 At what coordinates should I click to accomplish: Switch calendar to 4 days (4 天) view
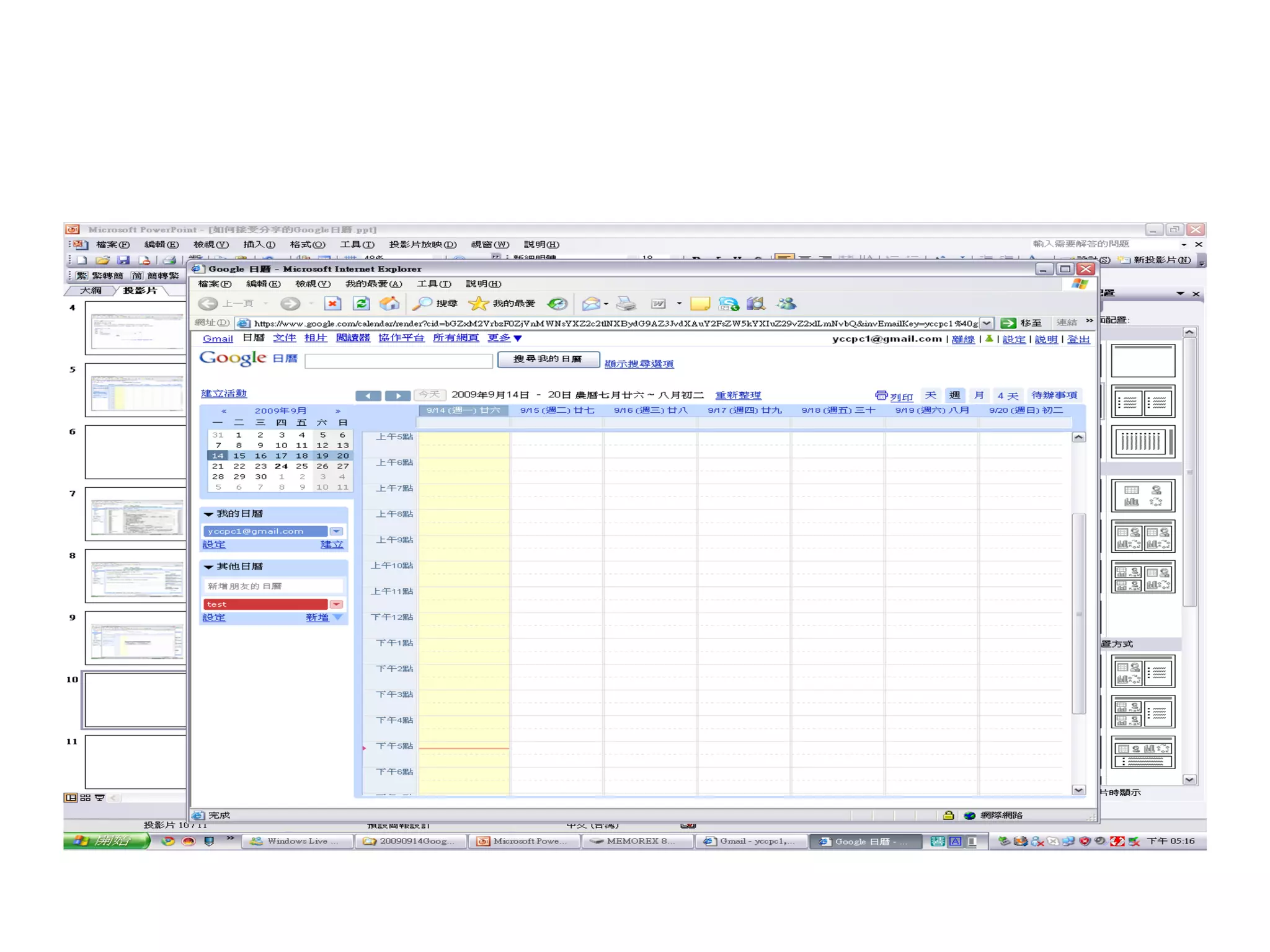point(1007,395)
